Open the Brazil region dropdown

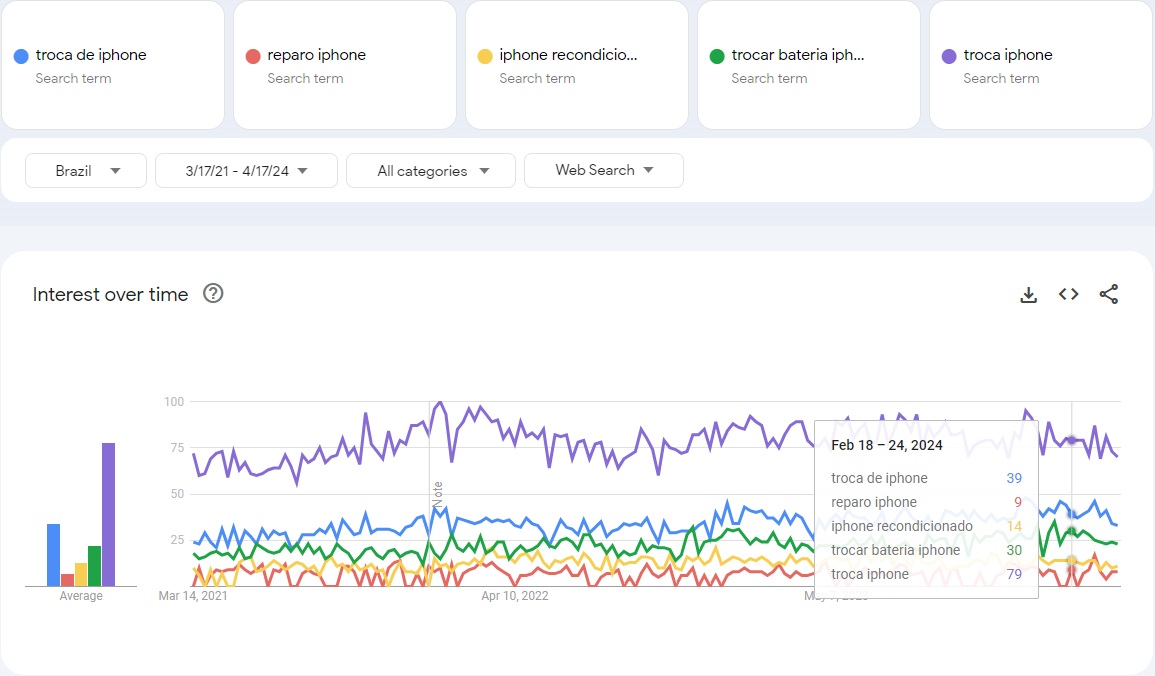86,171
